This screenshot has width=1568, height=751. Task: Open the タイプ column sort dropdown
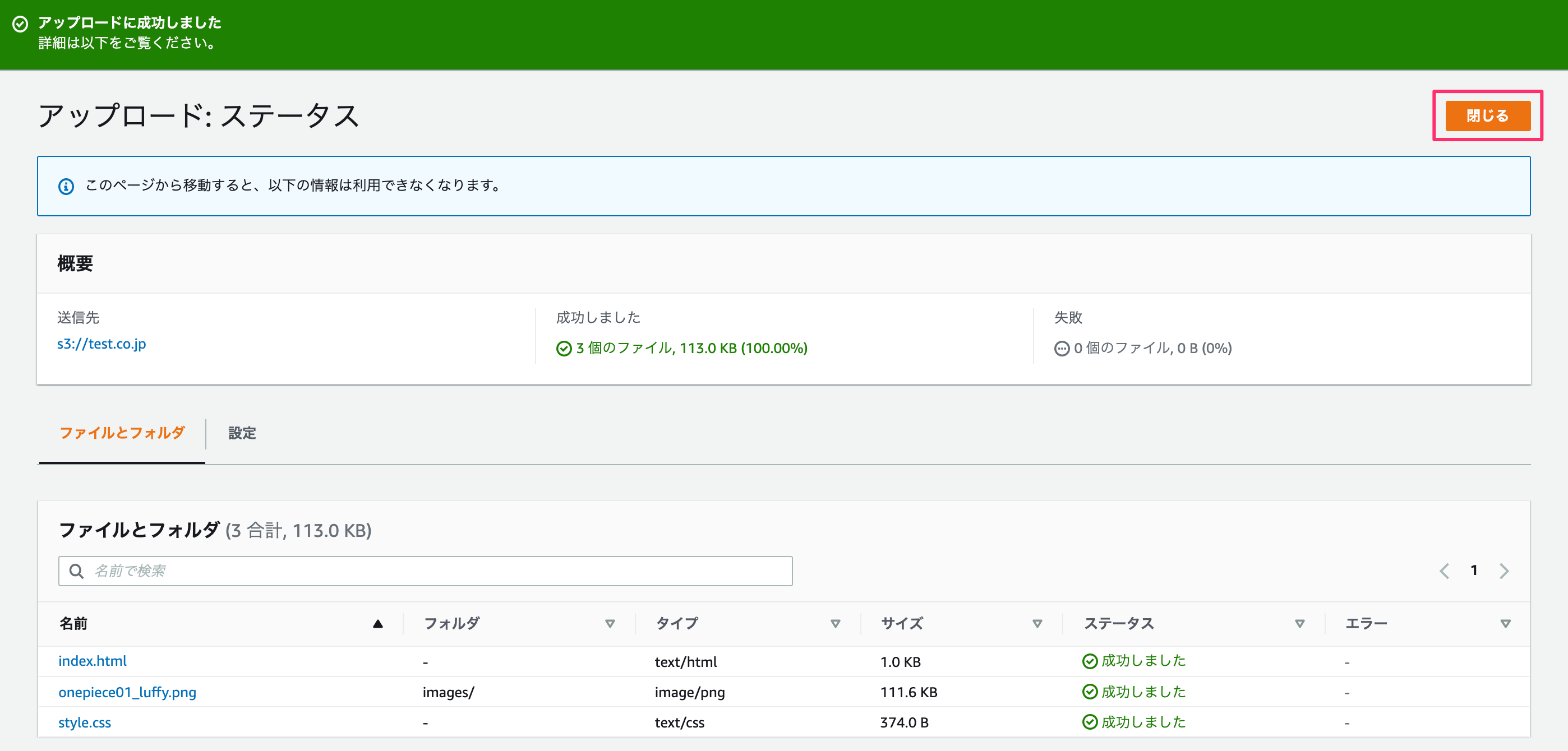[x=836, y=623]
